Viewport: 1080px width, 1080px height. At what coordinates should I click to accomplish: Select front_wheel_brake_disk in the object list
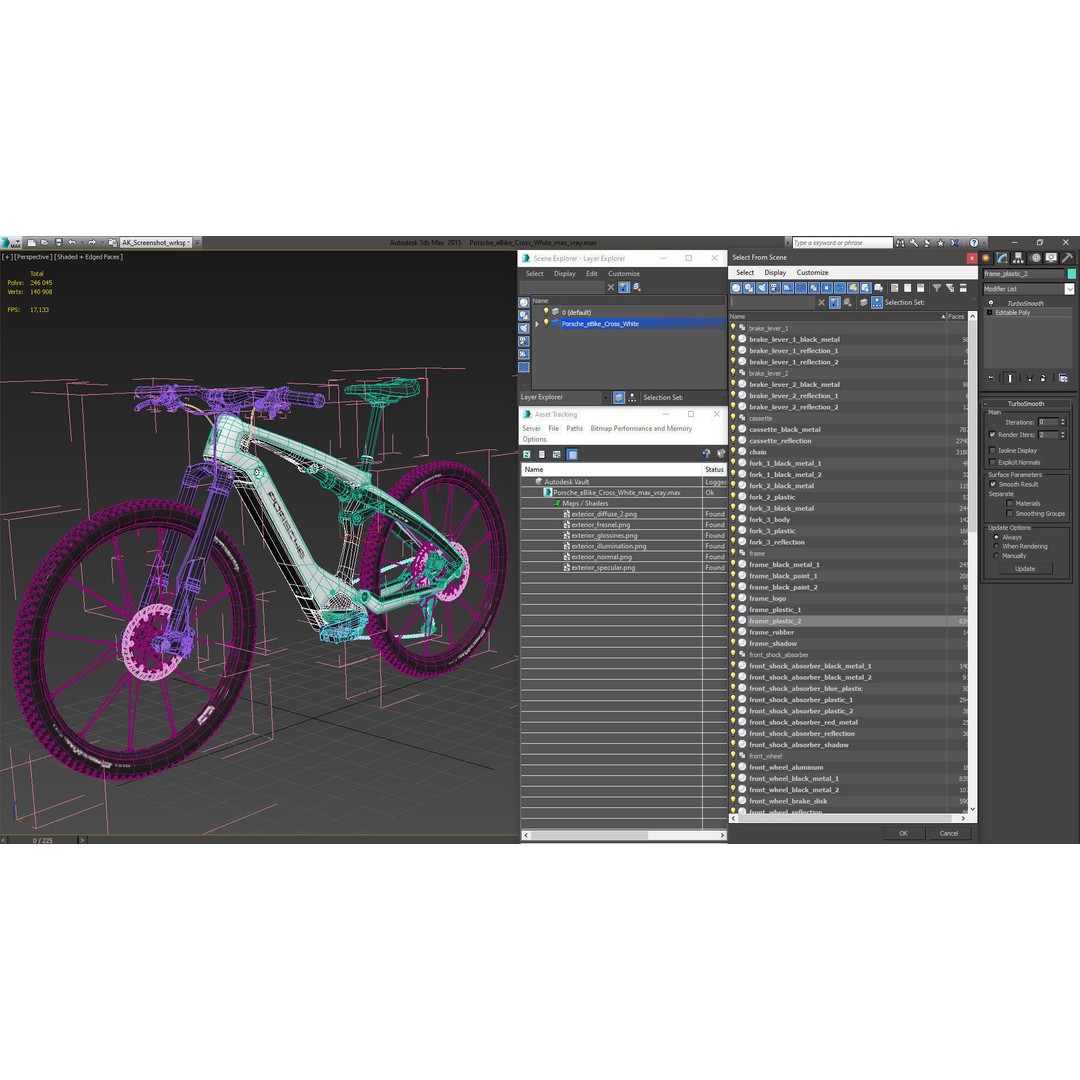click(788, 801)
